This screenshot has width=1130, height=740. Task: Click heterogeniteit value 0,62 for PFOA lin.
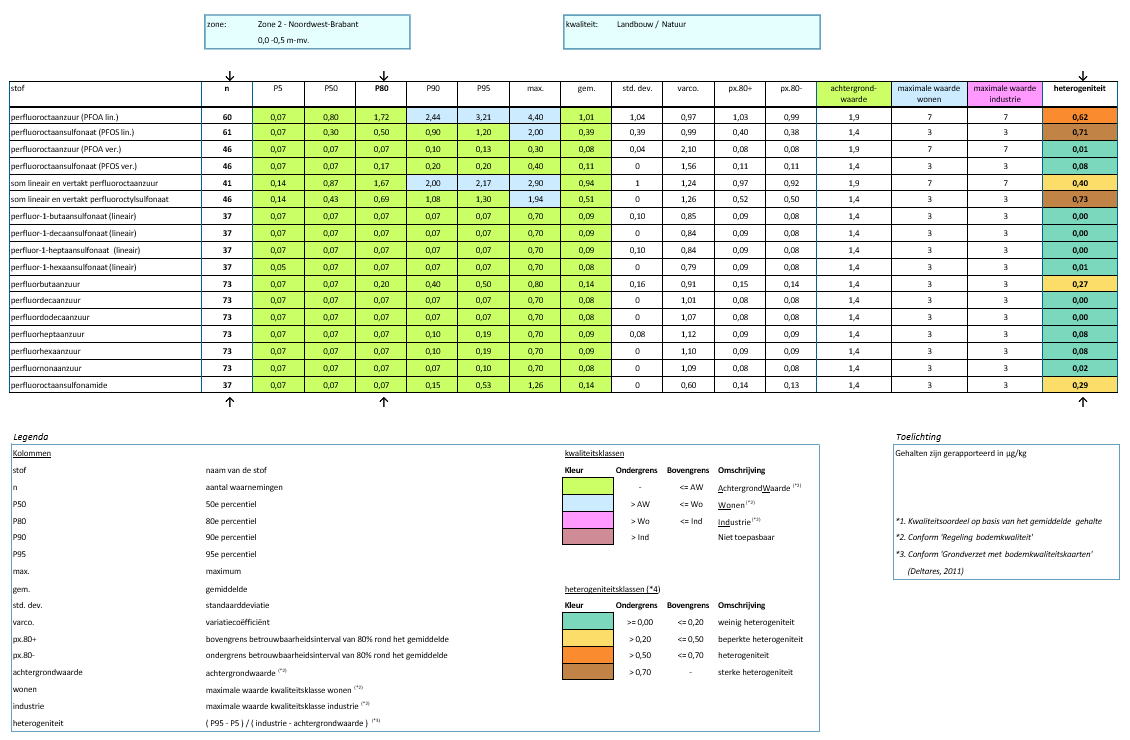(1080, 116)
